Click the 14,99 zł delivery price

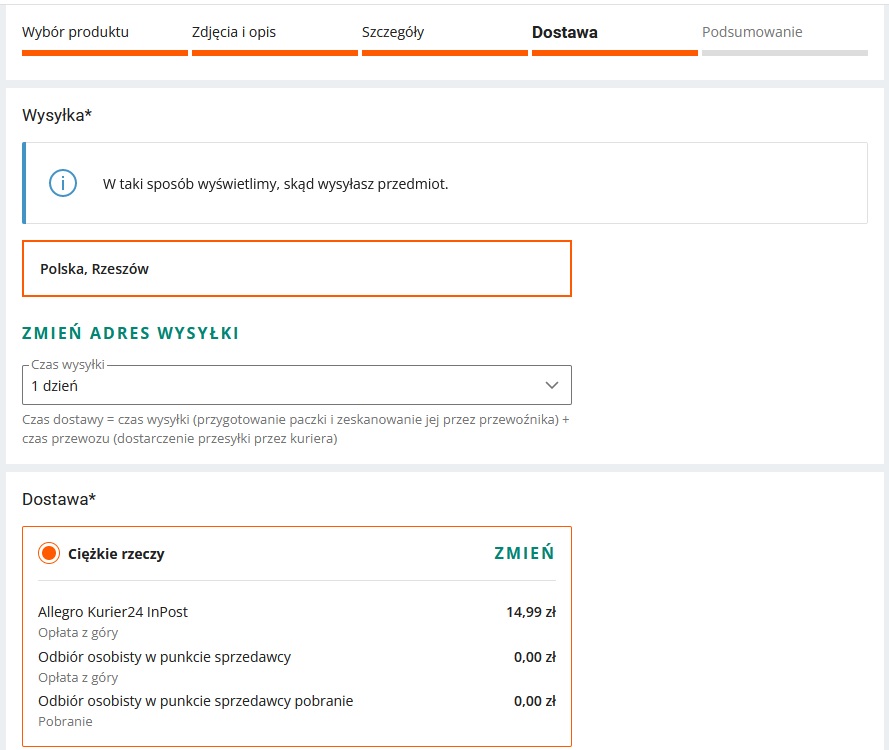click(531, 612)
